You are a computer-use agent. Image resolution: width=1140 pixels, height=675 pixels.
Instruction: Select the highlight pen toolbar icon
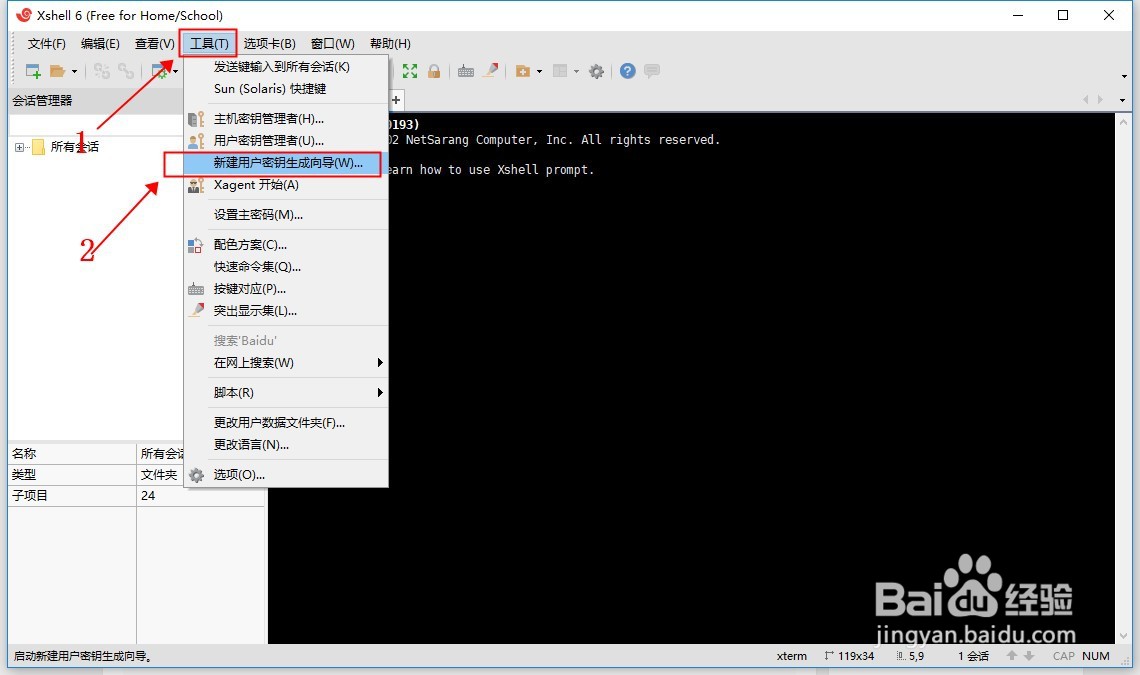pos(491,70)
